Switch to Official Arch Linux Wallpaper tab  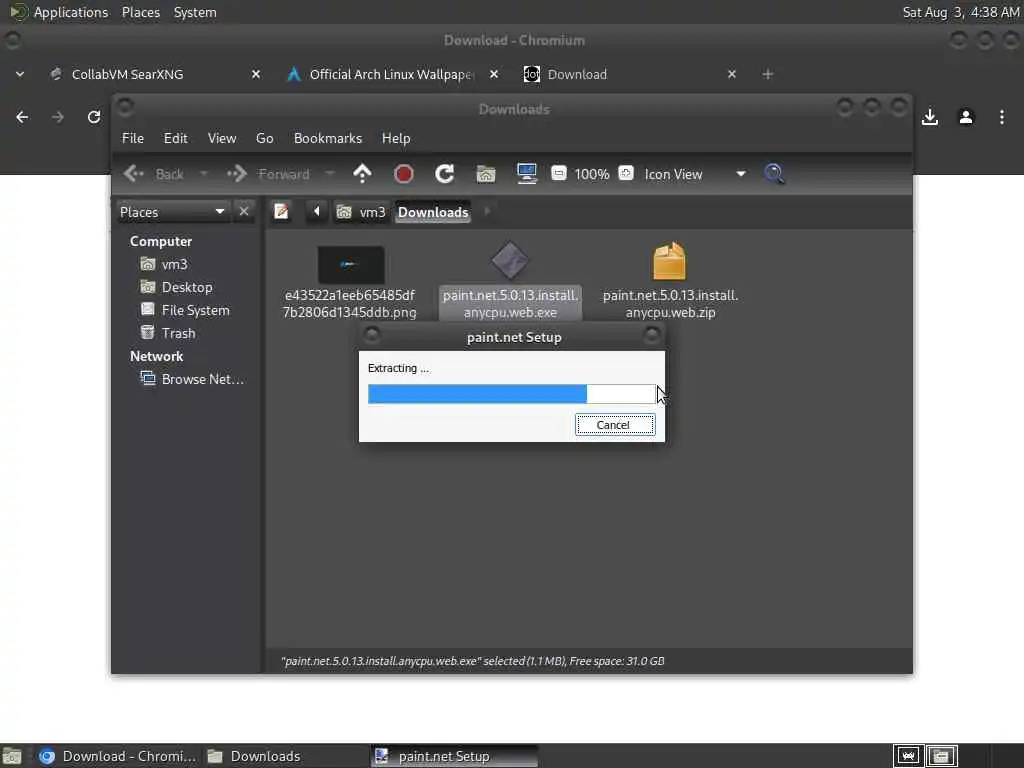[391, 74]
